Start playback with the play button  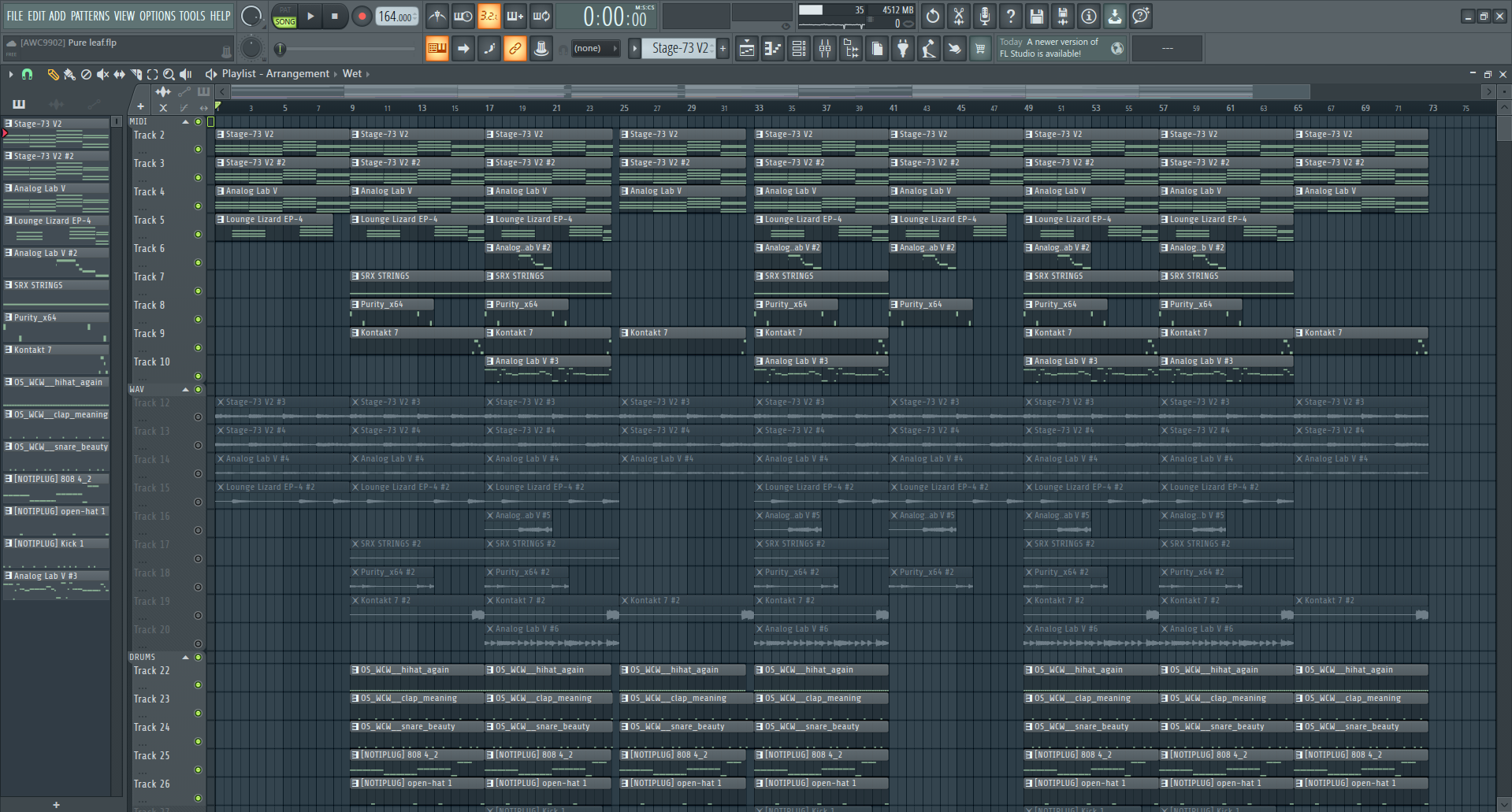(310, 16)
